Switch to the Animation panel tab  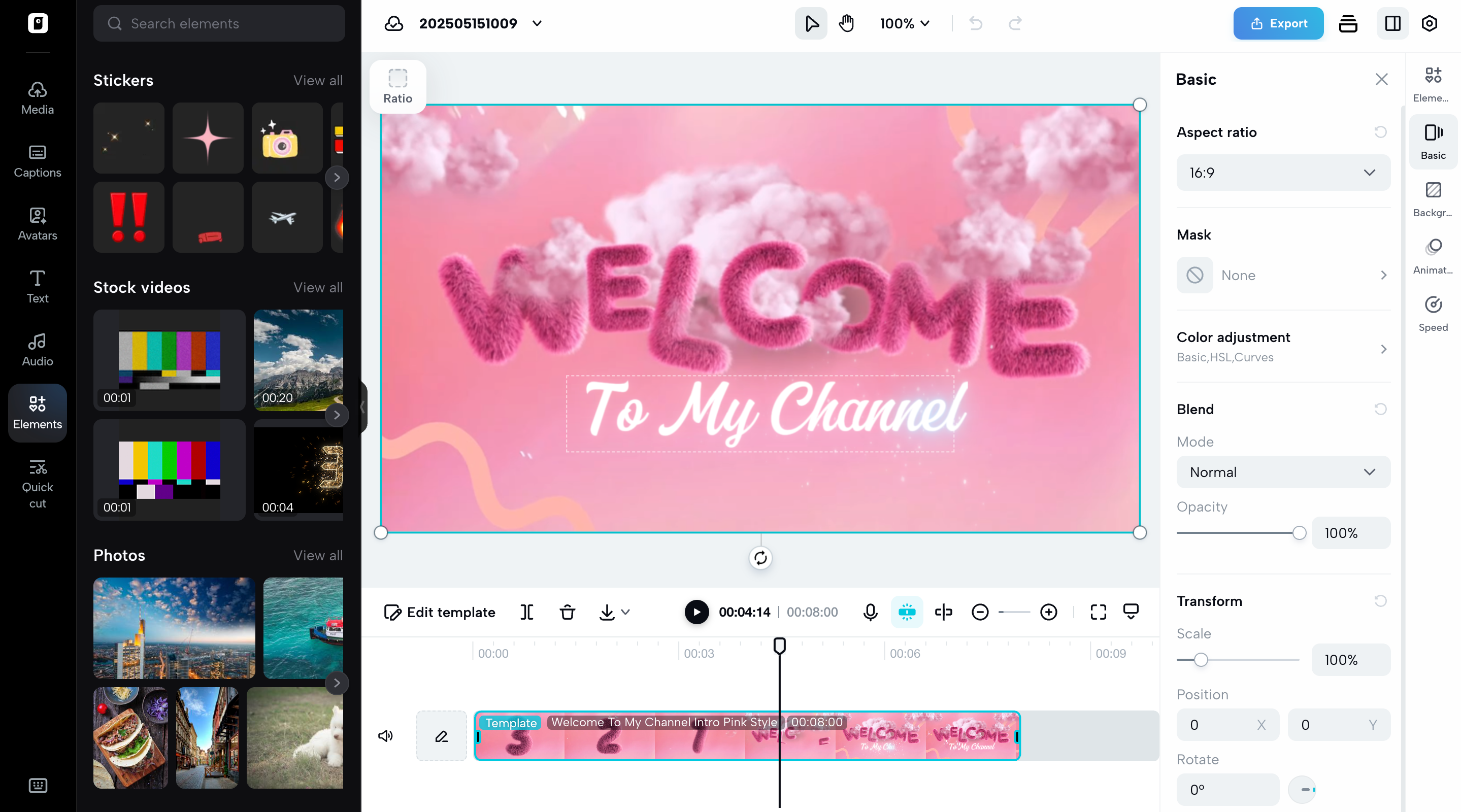pos(1433,255)
